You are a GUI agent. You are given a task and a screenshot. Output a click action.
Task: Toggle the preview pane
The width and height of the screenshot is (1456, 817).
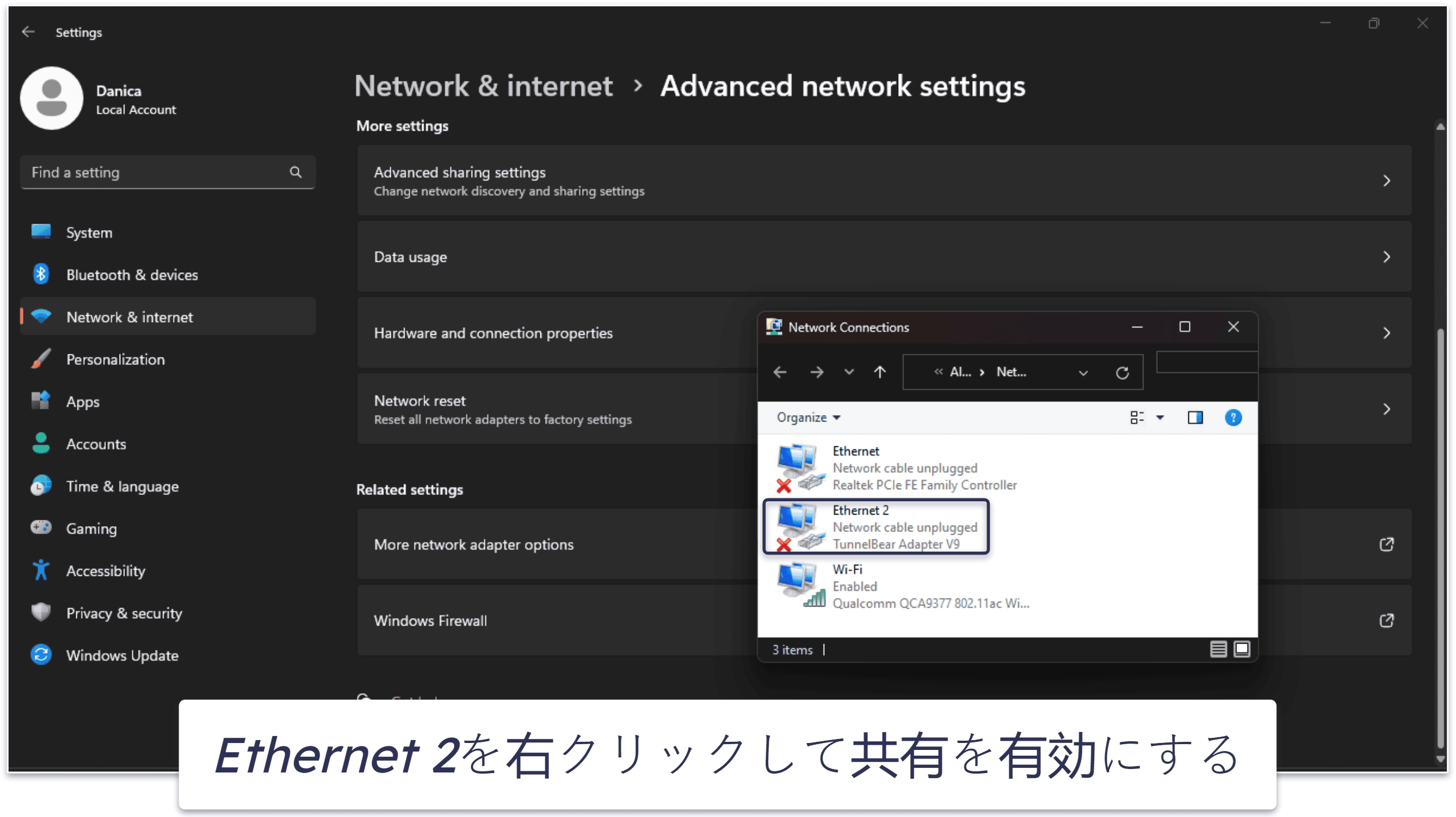pyautogui.click(x=1195, y=417)
